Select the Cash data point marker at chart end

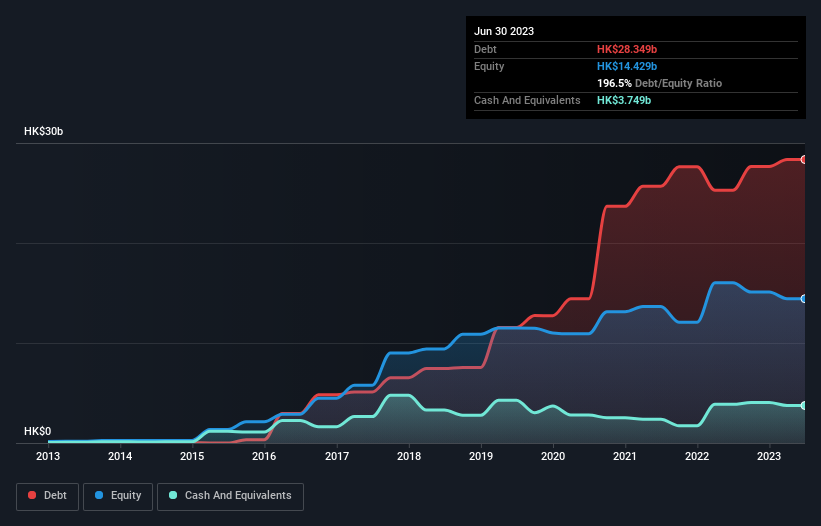coord(804,406)
